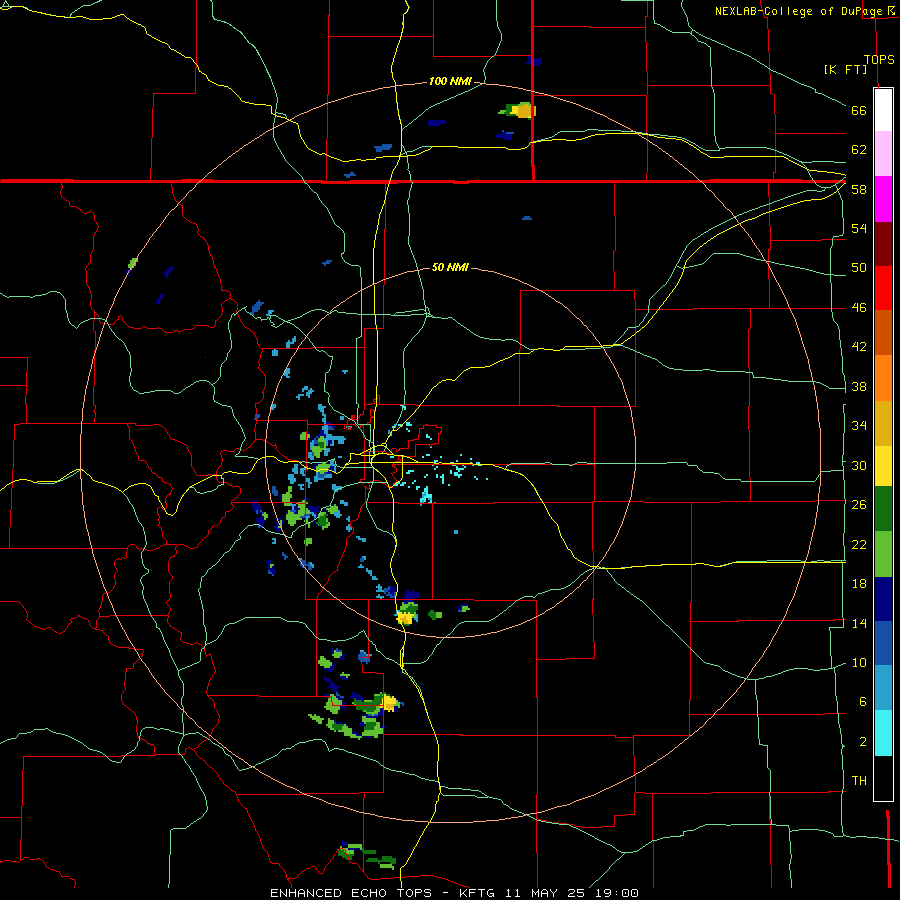900x900 pixels.
Task: Click the legend value "42"
Action: pos(859,347)
